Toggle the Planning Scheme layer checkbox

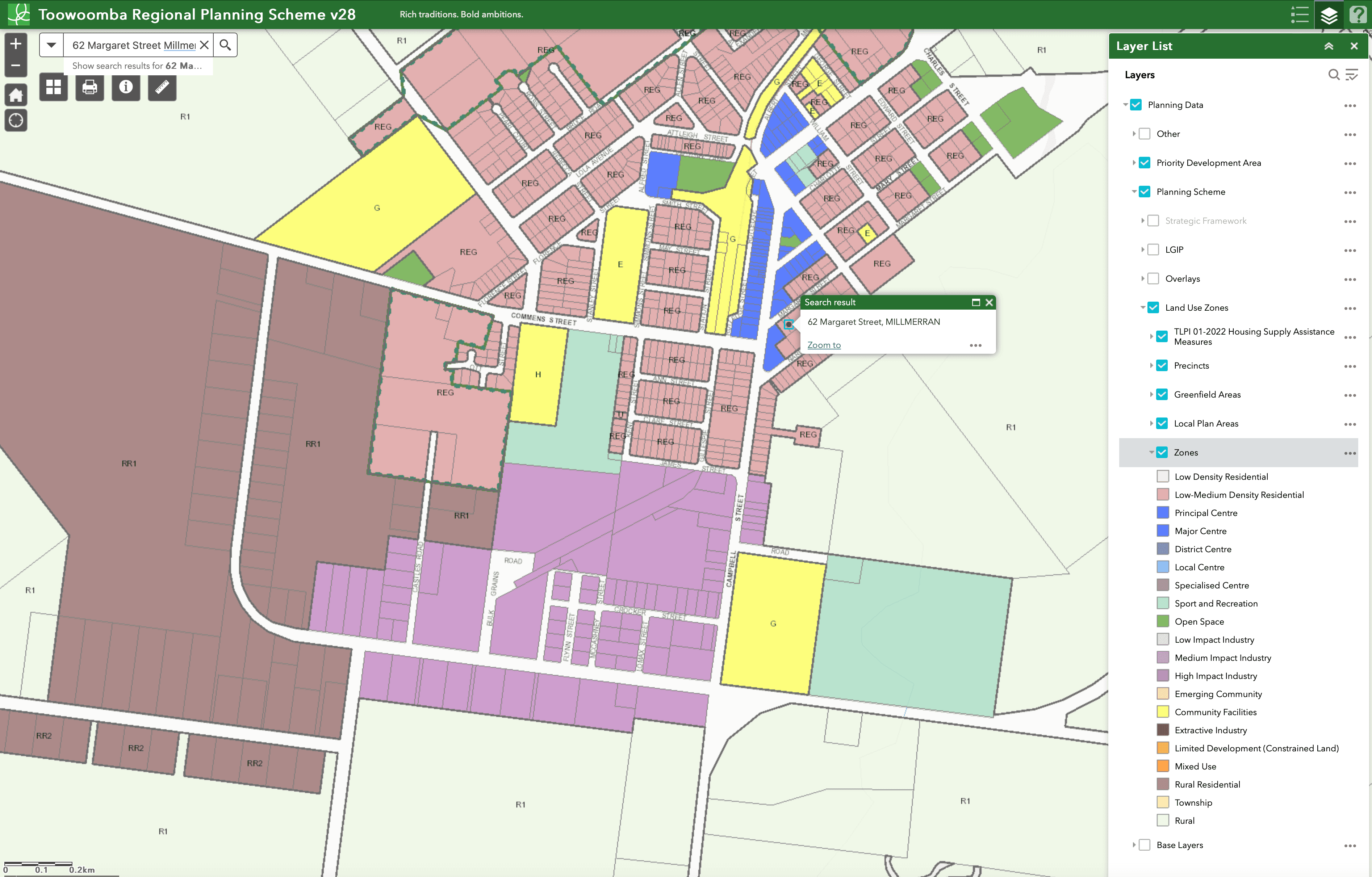[1145, 192]
